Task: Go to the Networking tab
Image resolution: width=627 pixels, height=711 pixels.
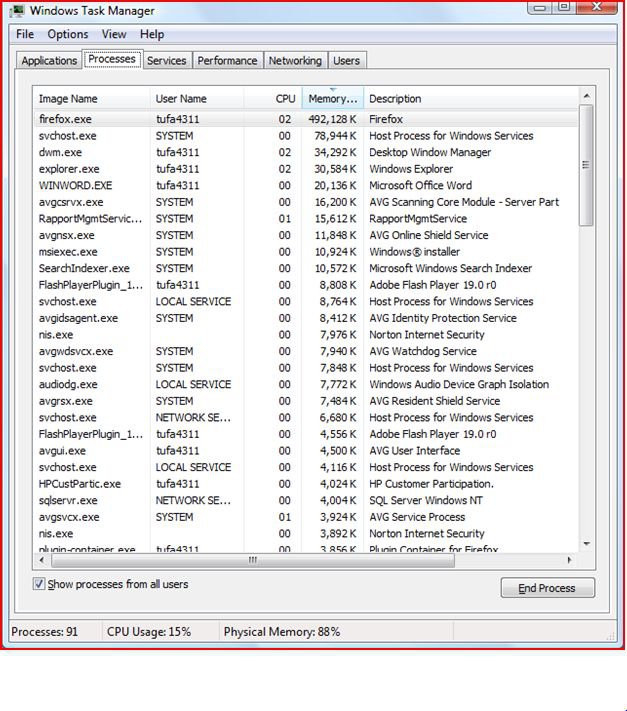Action: [x=295, y=61]
